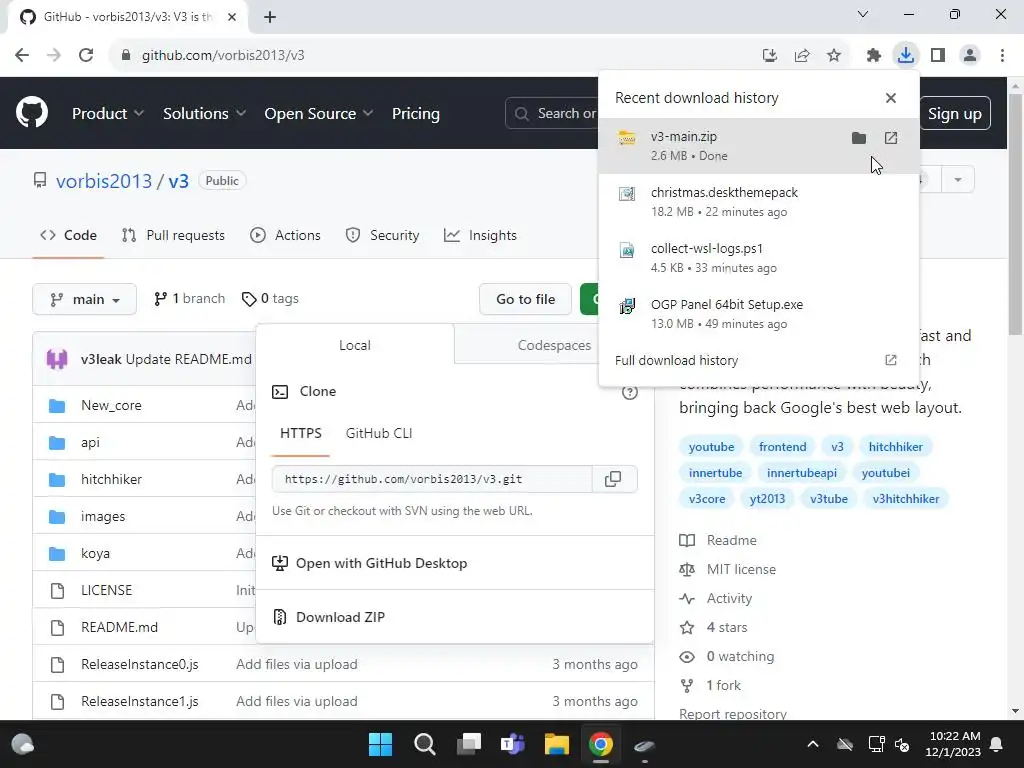Open v3-main.zip with the open icon
Viewport: 1024px width, 768px height.
pos(891,138)
